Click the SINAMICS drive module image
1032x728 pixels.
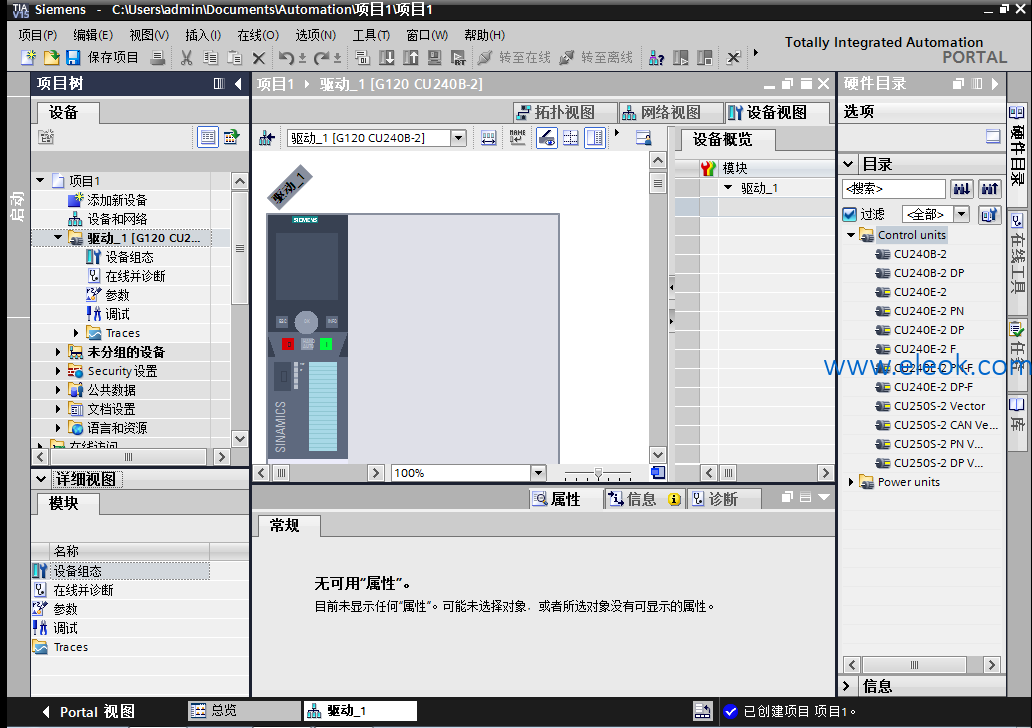click(307, 336)
